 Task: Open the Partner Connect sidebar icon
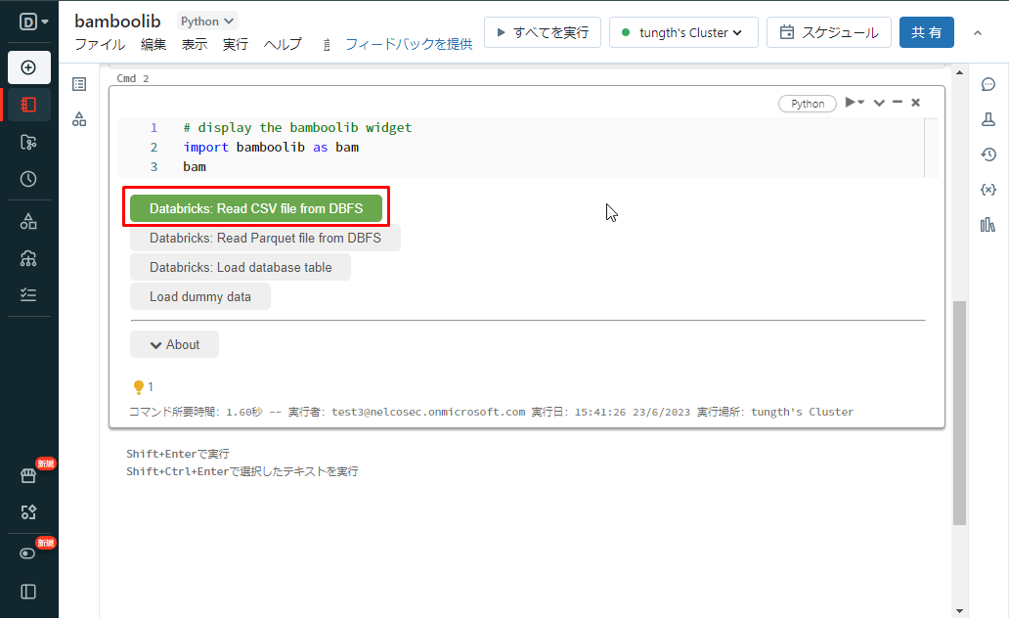click(x=29, y=512)
